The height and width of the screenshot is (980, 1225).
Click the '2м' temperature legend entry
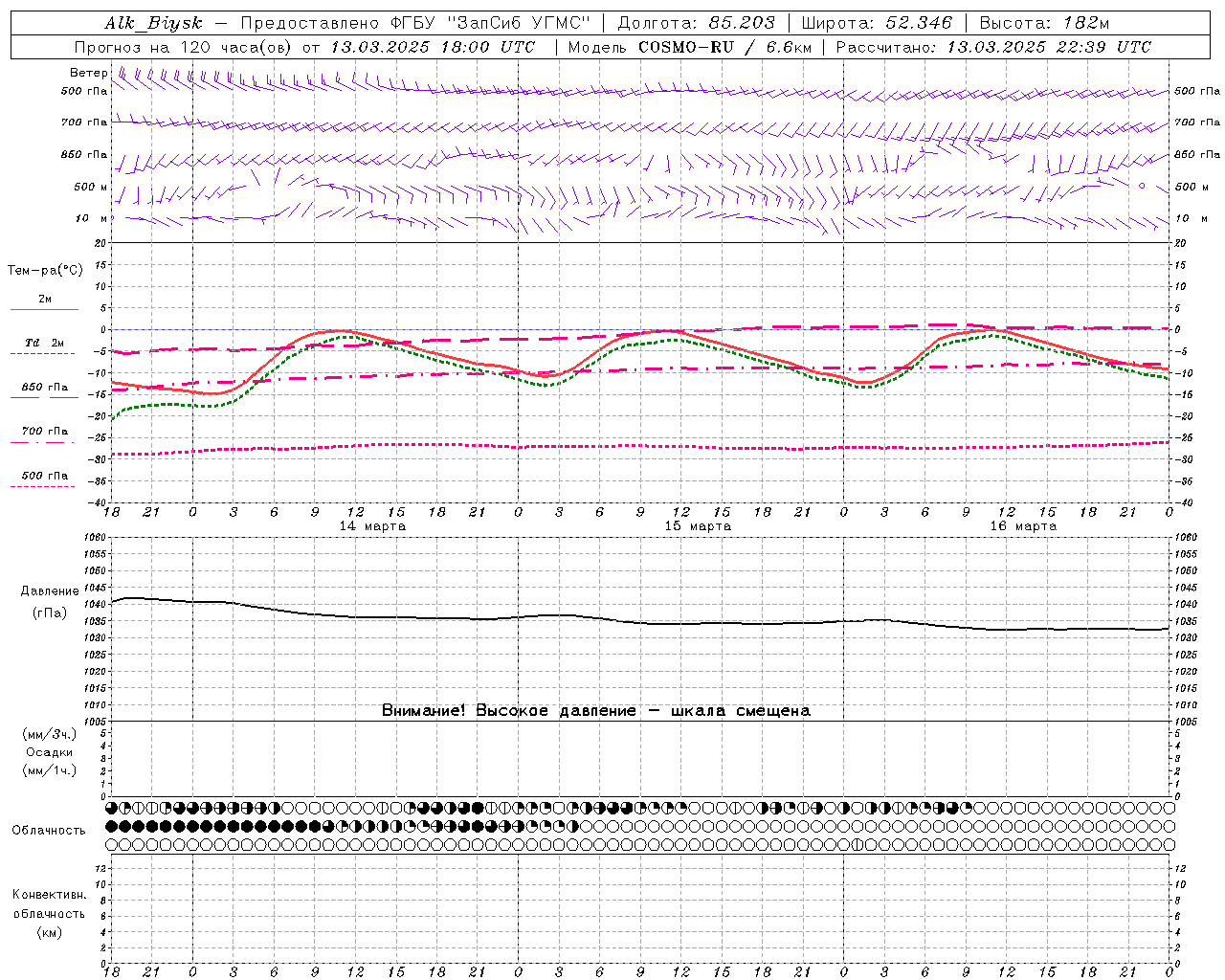[45, 300]
